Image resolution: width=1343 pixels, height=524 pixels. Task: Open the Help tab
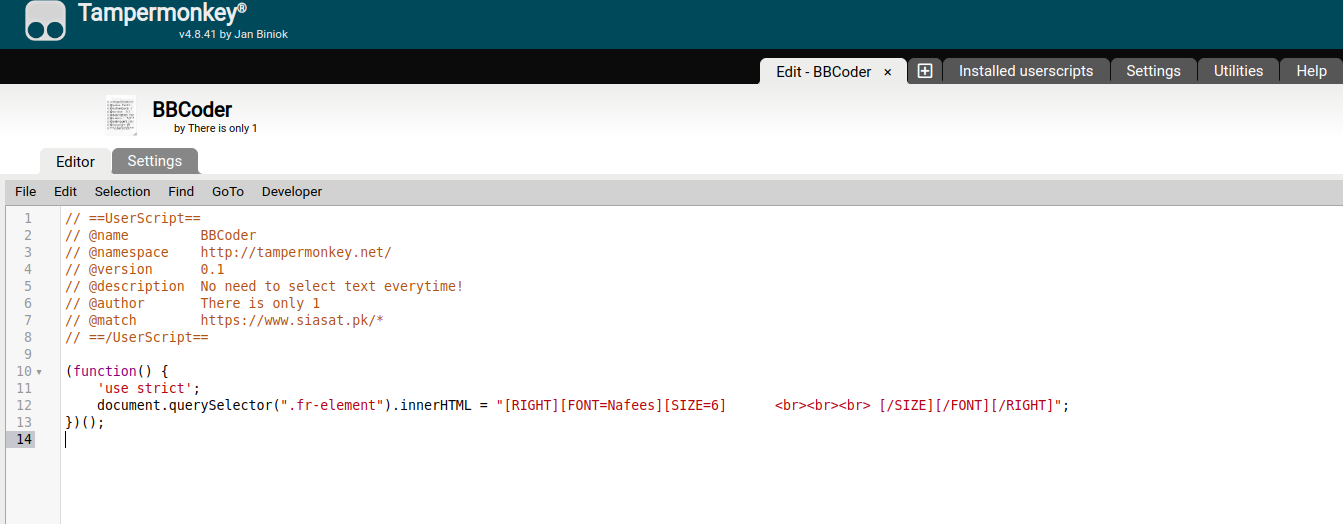click(1311, 71)
